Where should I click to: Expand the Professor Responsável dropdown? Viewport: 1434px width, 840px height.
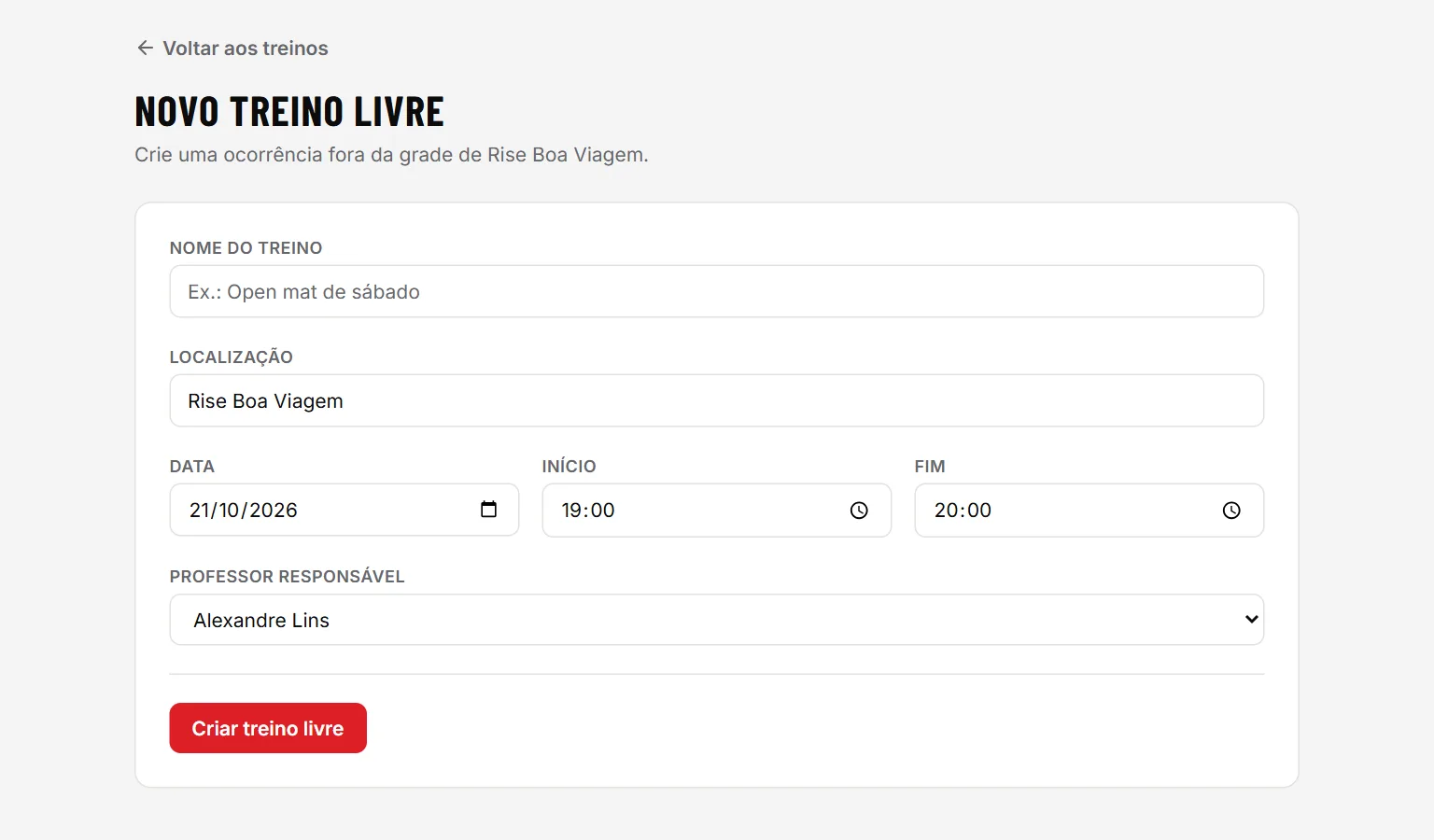pos(717,620)
